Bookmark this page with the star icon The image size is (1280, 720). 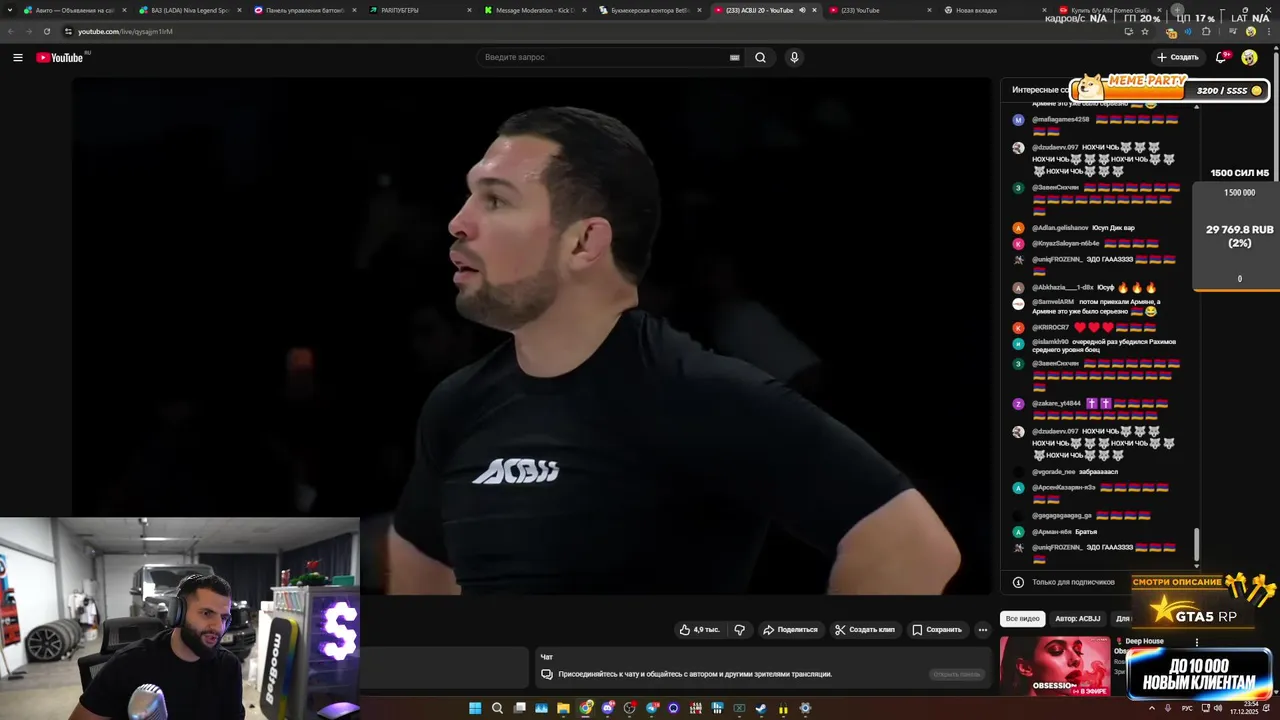coord(1145,31)
